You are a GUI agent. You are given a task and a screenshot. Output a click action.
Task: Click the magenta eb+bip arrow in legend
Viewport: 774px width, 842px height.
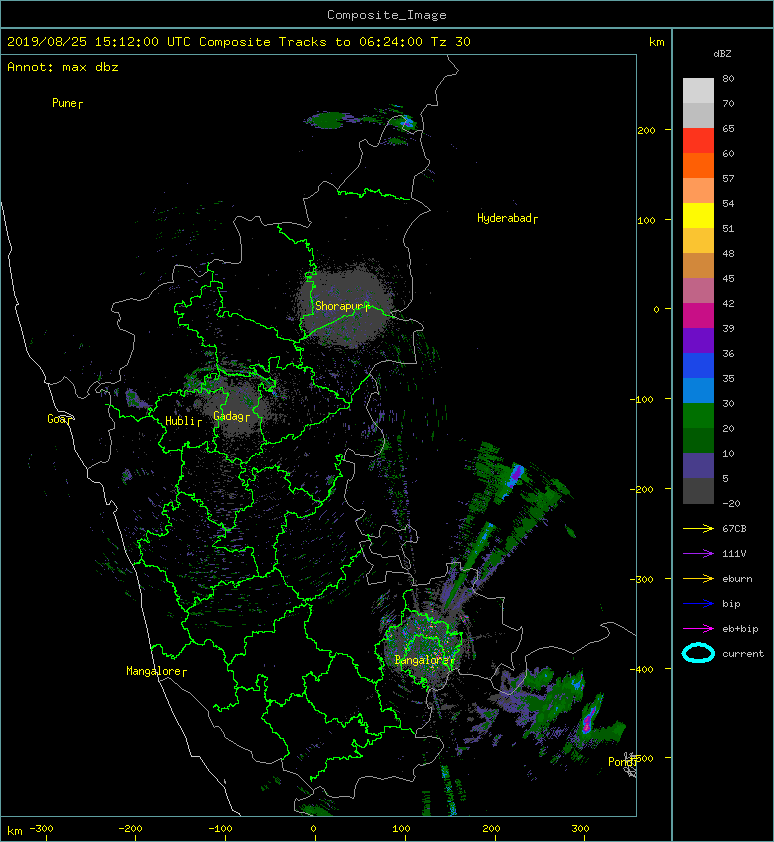[698, 629]
